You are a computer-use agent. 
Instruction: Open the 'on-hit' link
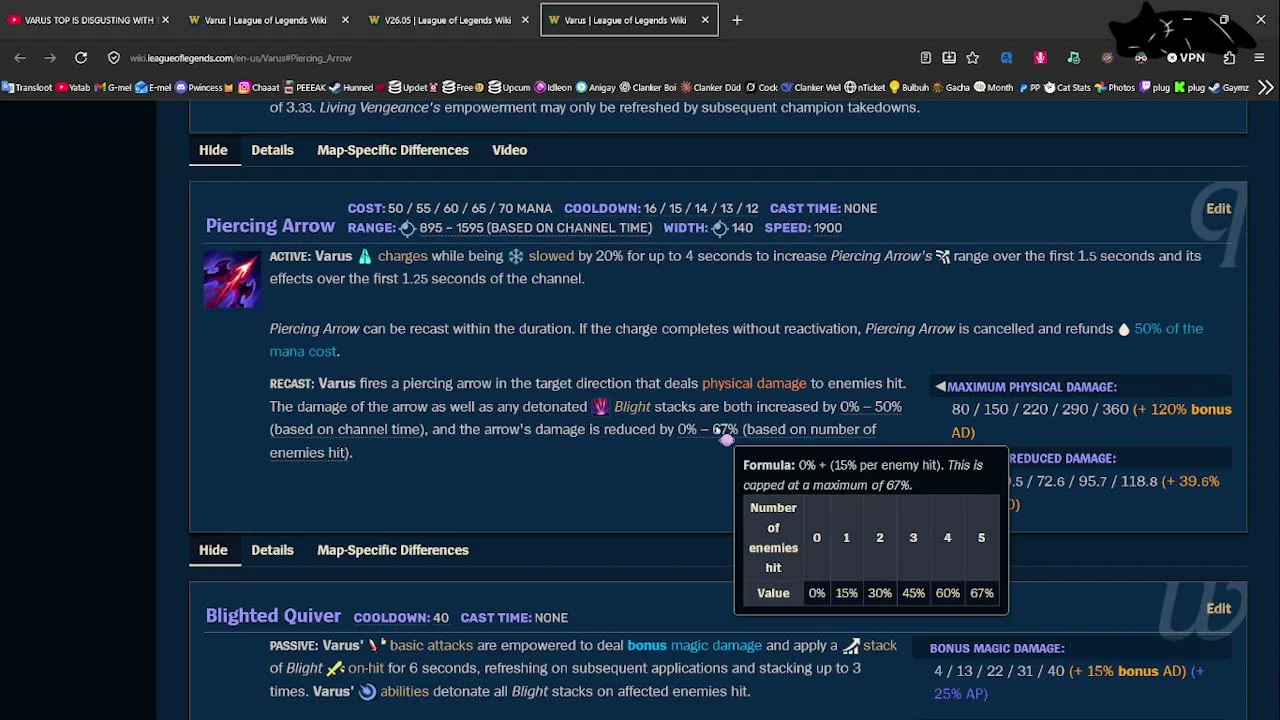[x=365, y=668]
